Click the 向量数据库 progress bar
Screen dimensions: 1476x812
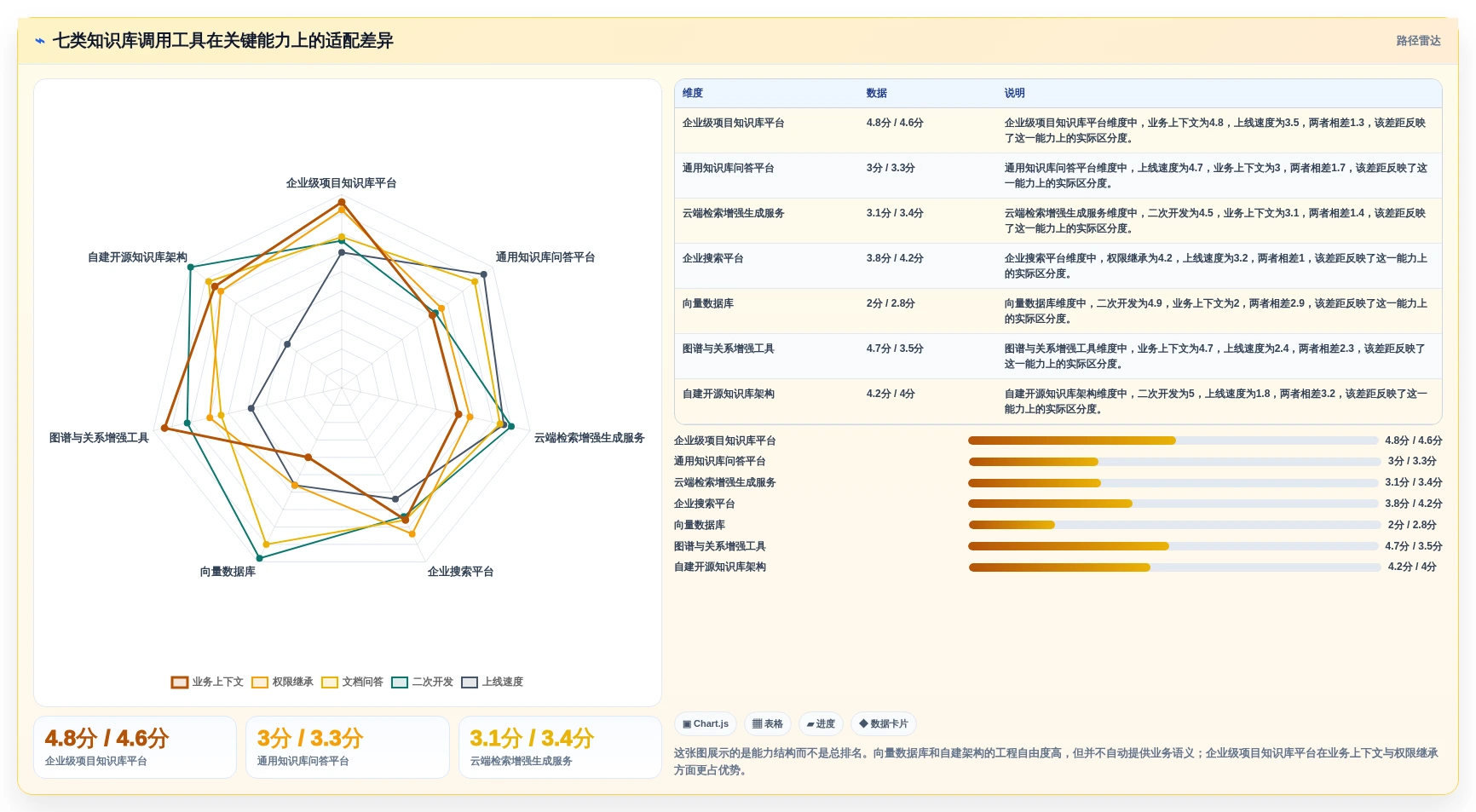pos(1174,525)
